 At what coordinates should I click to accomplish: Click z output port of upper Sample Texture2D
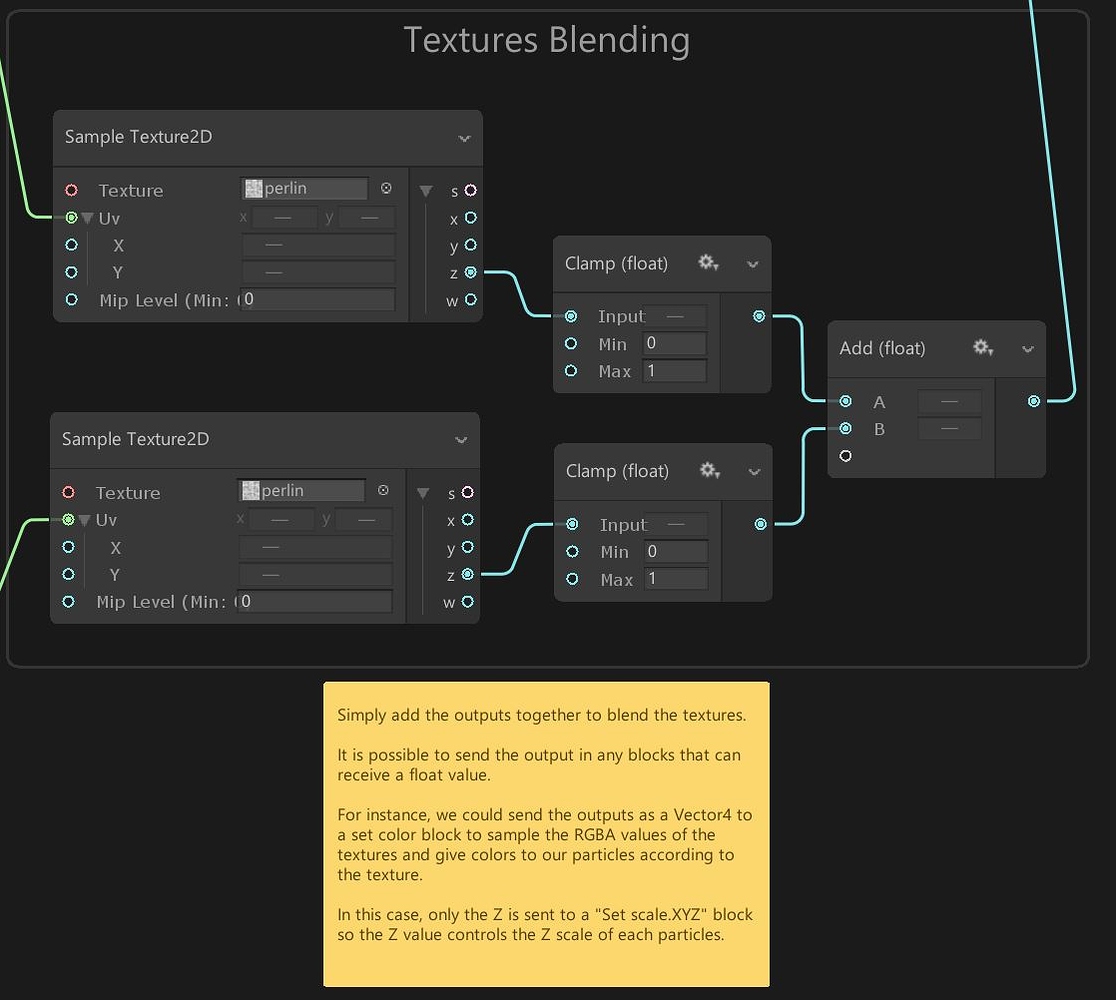(x=470, y=272)
